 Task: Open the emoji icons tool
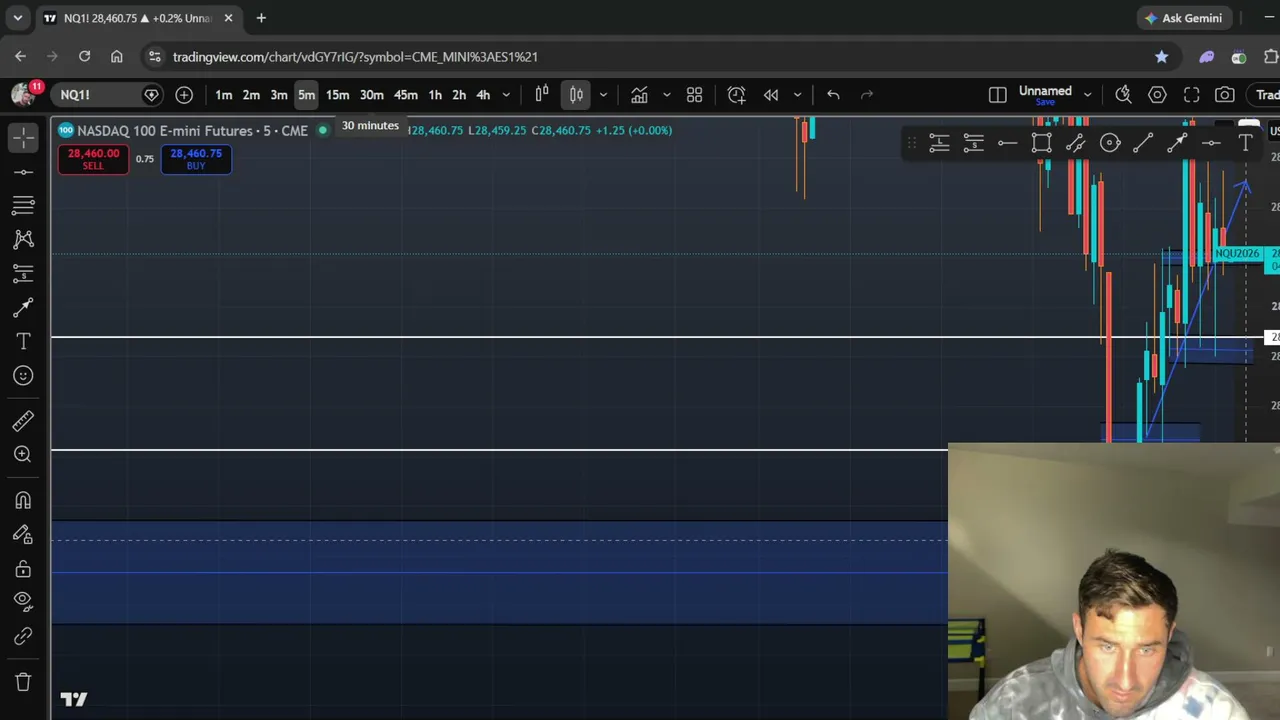pos(23,375)
